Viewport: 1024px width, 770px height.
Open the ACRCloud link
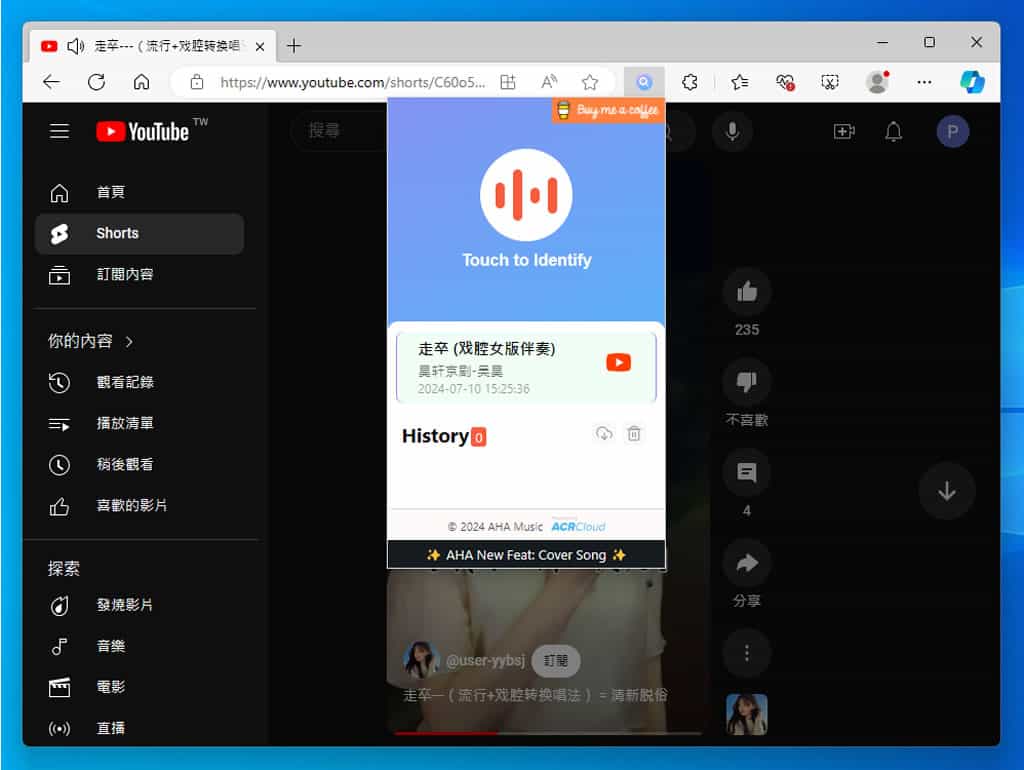(579, 526)
